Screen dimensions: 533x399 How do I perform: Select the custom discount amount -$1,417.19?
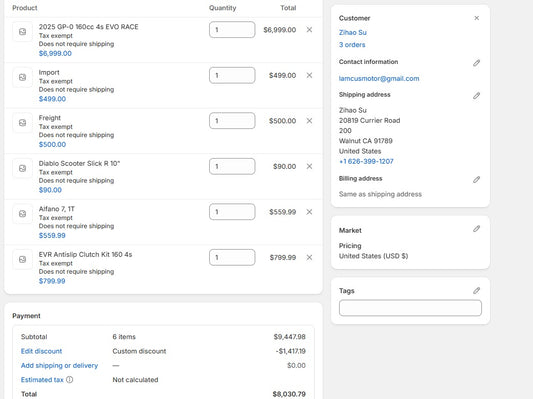291,351
